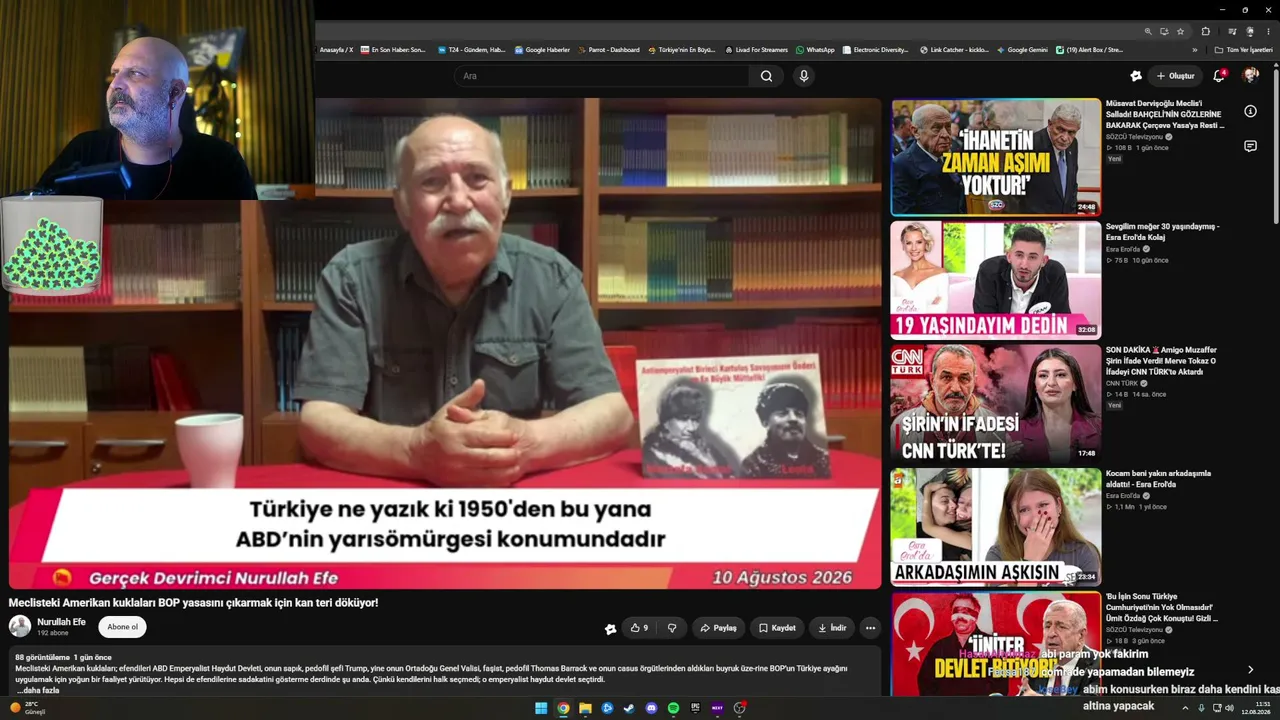Screen dimensions: 1280x720
Task: Open Discord from the taskbar
Action: pos(651,708)
